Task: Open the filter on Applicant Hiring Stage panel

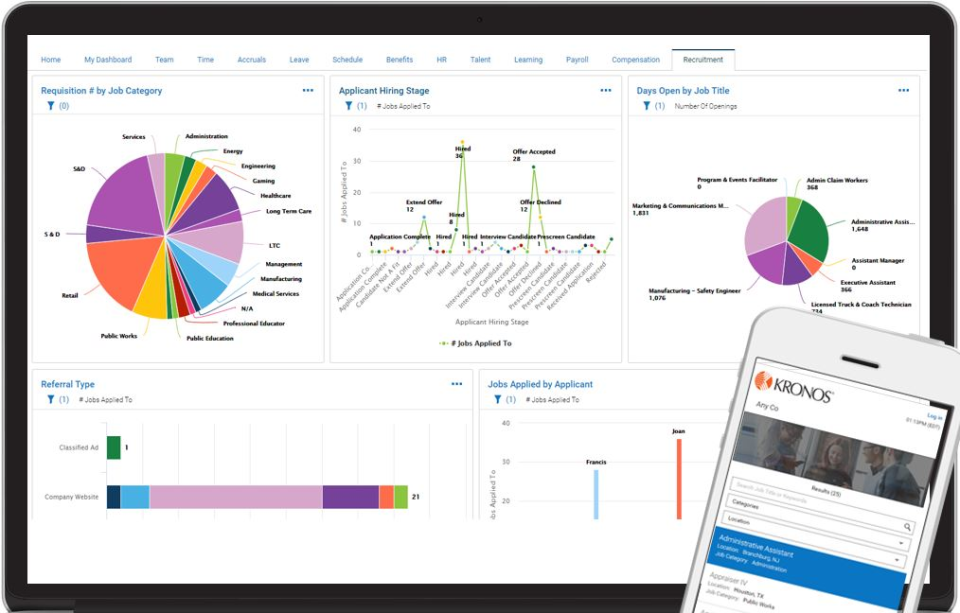Action: (348, 103)
